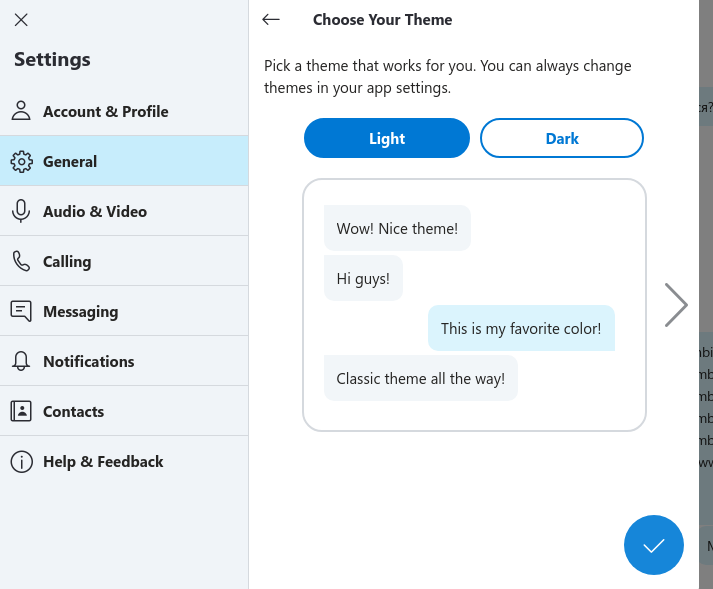713x589 pixels.
Task: Click the 'Wow! Nice theme!' preview message
Action: click(x=397, y=228)
